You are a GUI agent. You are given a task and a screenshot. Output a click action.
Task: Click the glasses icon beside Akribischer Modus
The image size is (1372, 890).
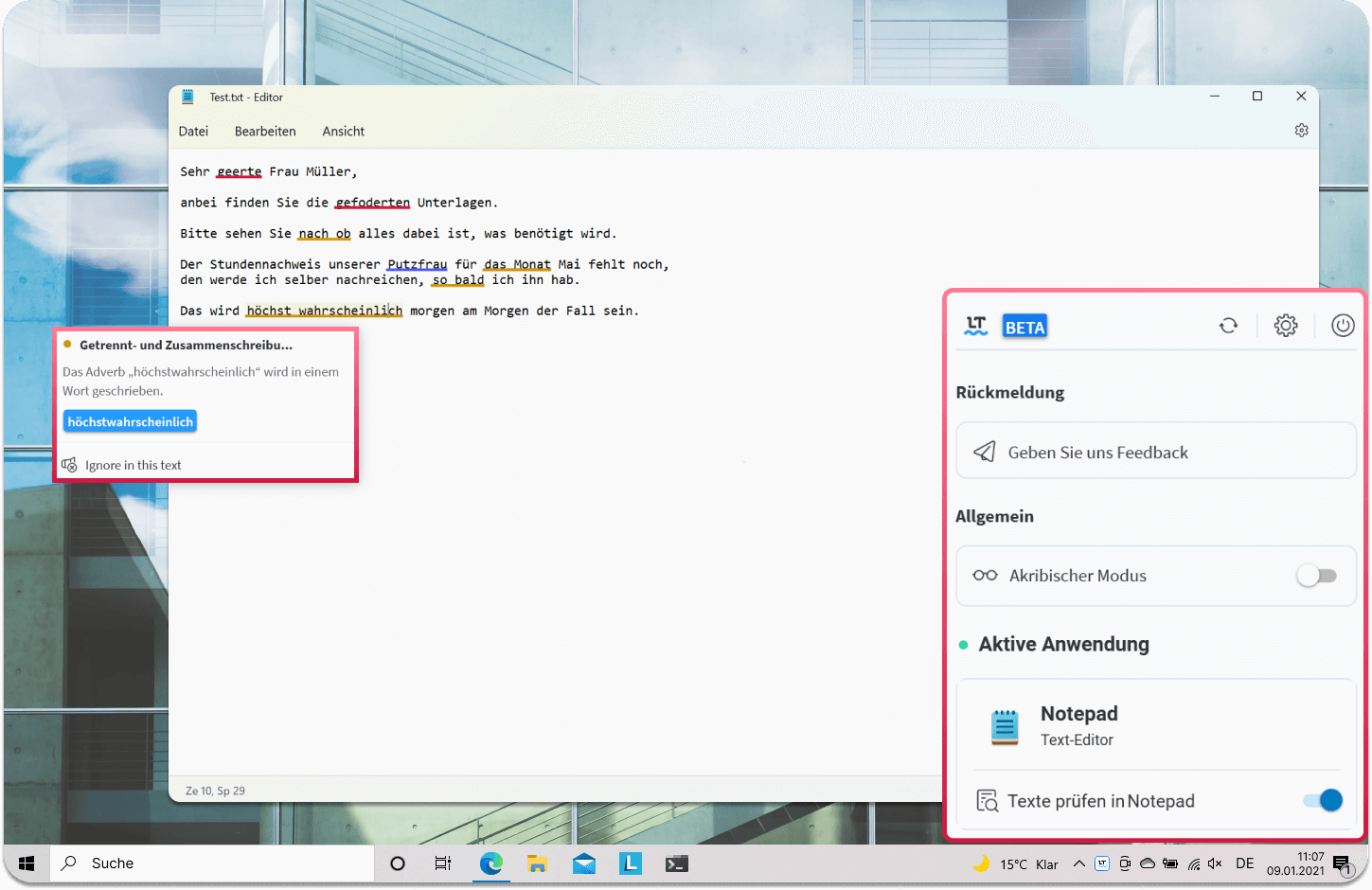[985, 575]
